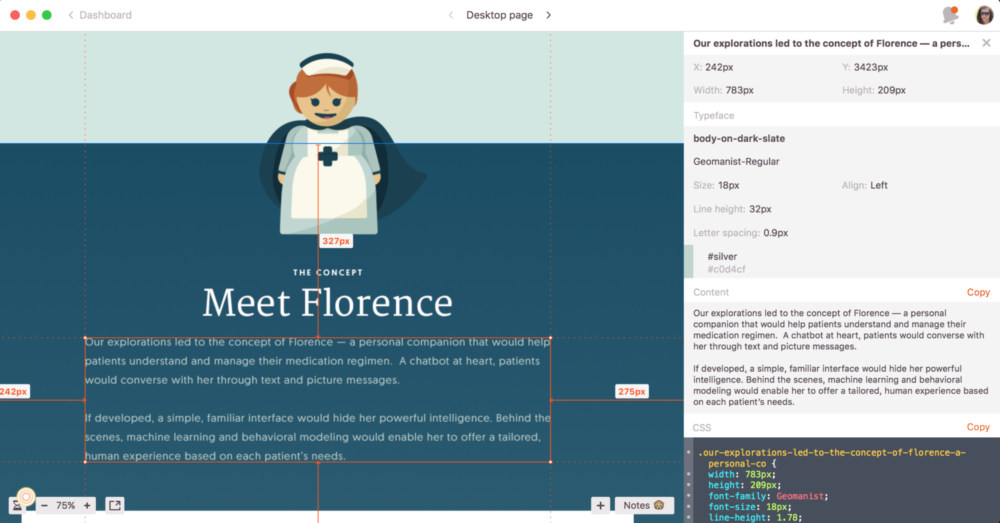Image resolution: width=1000 pixels, height=523 pixels.
Task: Click the 75% zoom level
Action: [65, 505]
